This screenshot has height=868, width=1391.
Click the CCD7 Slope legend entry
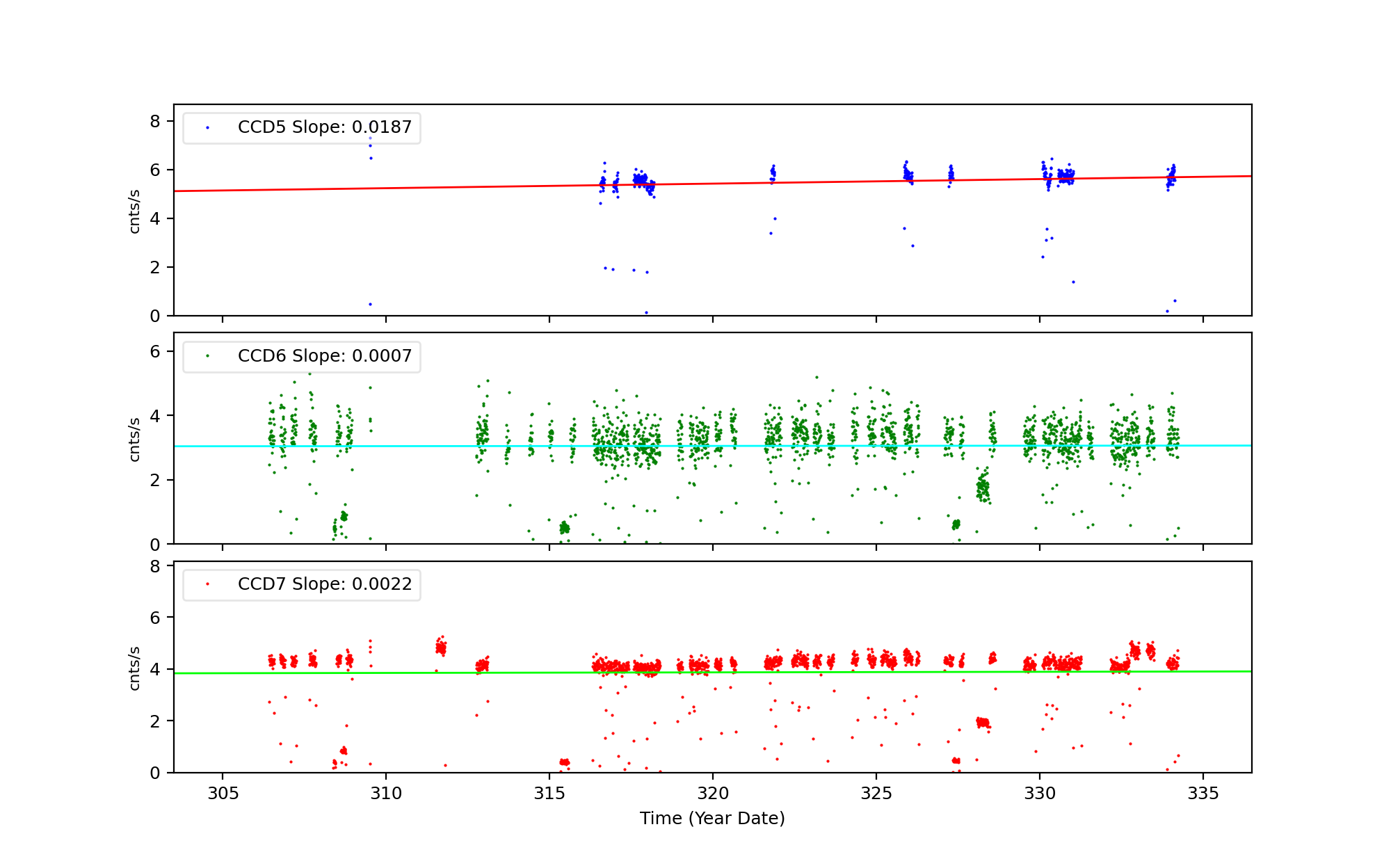pos(324,584)
